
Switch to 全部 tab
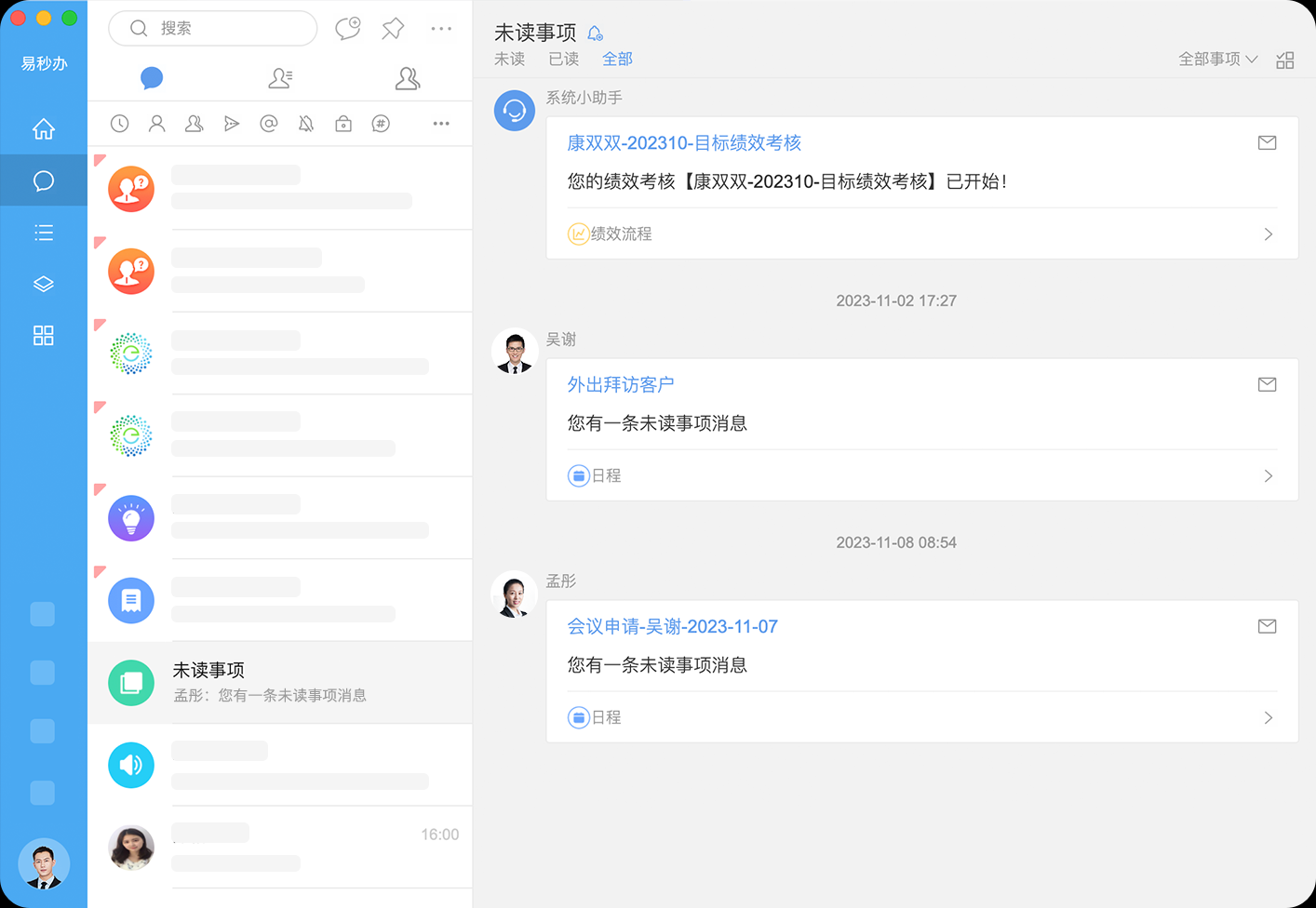[617, 59]
